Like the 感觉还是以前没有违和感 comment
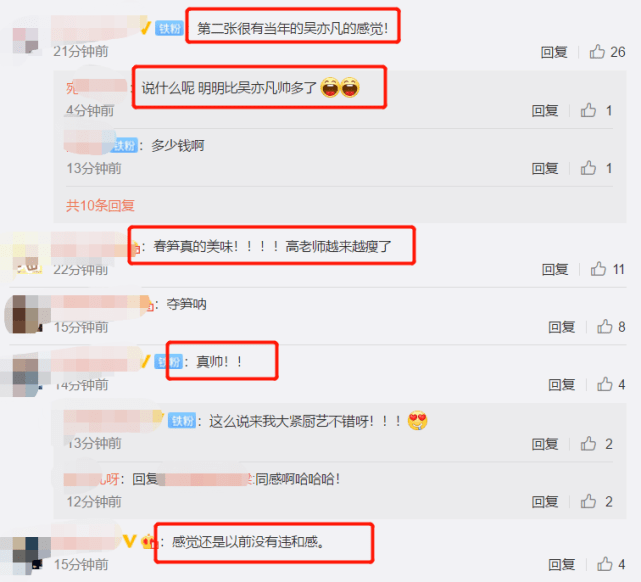The width and height of the screenshot is (641, 582). point(605,564)
